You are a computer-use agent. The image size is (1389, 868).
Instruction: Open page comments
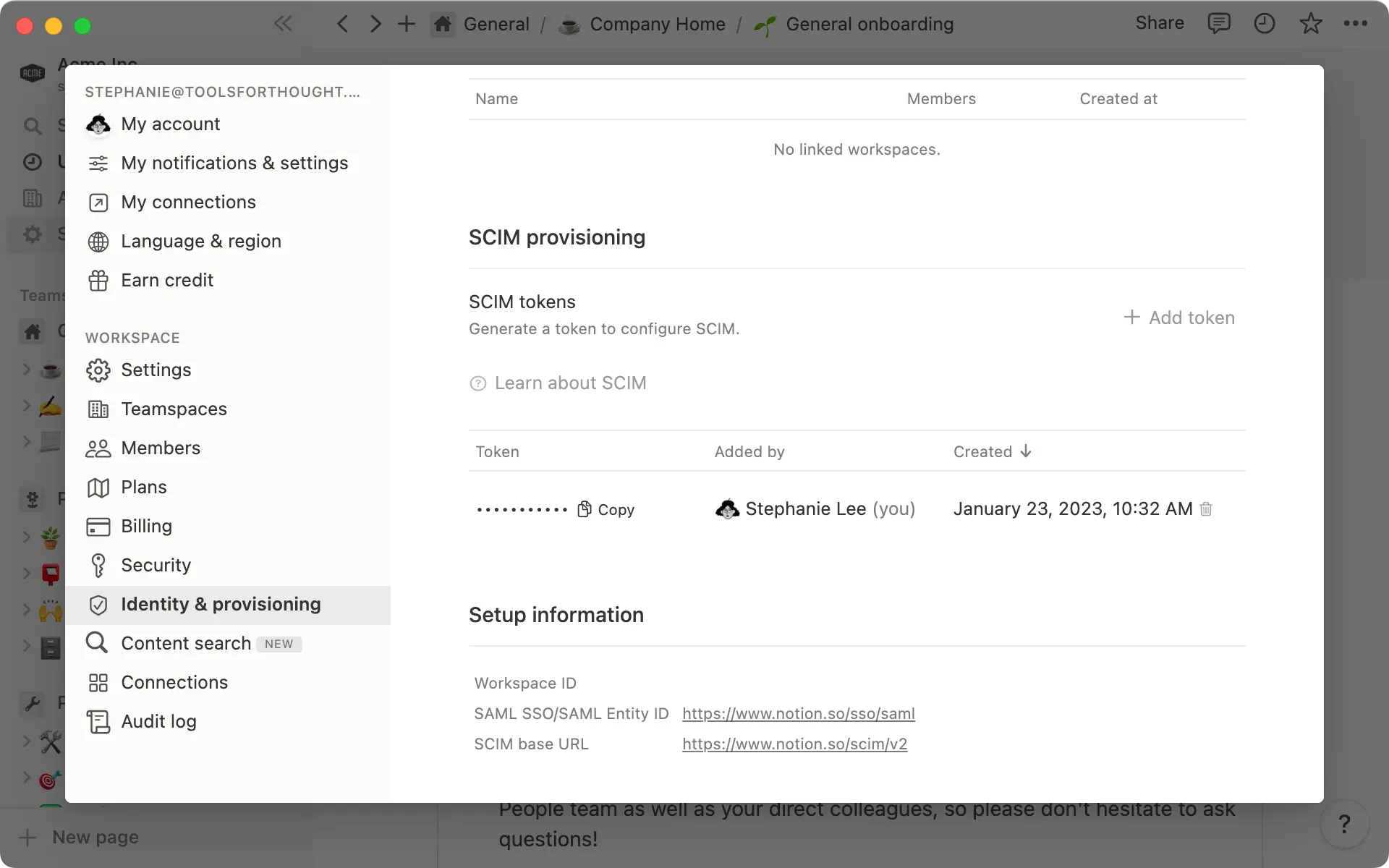click(1220, 23)
